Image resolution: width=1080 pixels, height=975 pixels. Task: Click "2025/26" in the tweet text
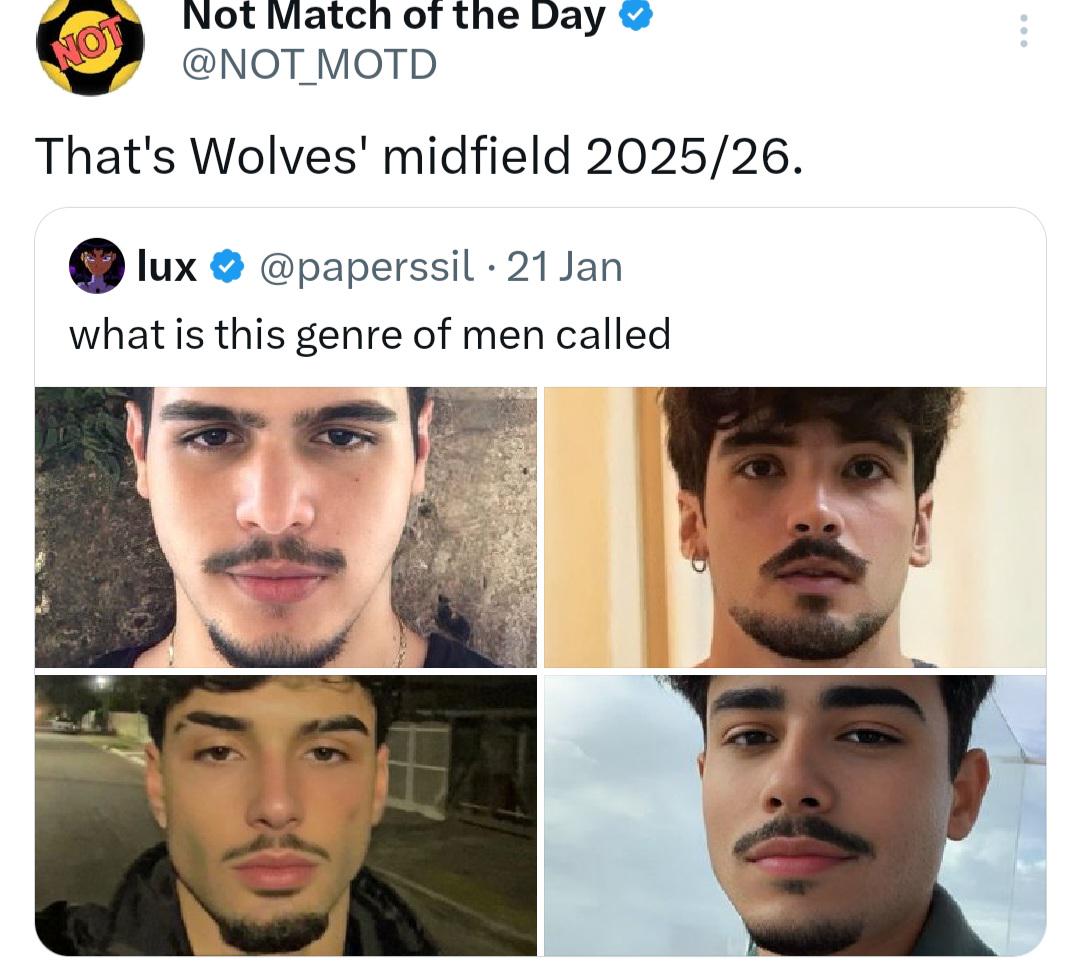(692, 155)
